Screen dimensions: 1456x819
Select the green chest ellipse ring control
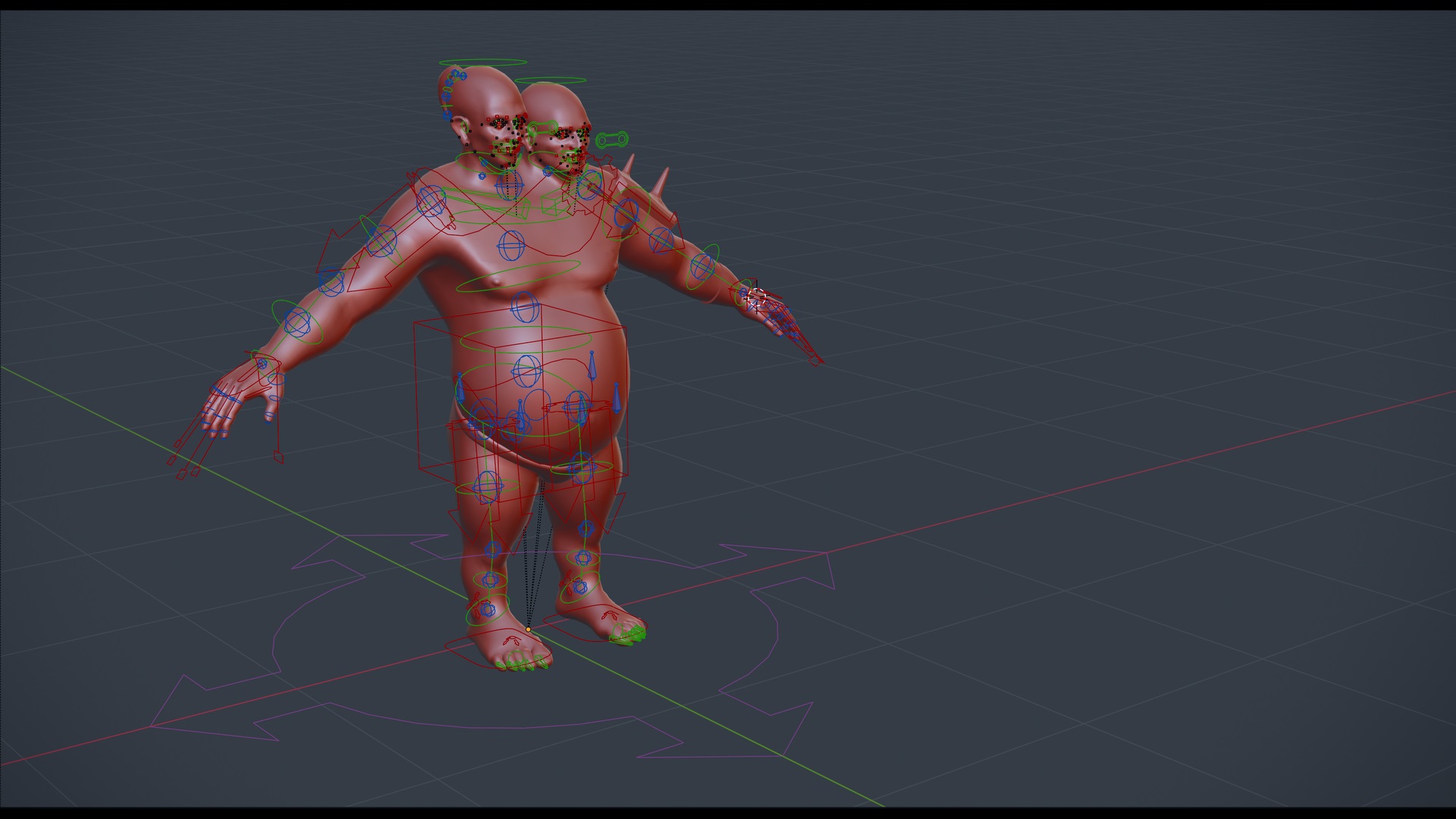(x=518, y=277)
